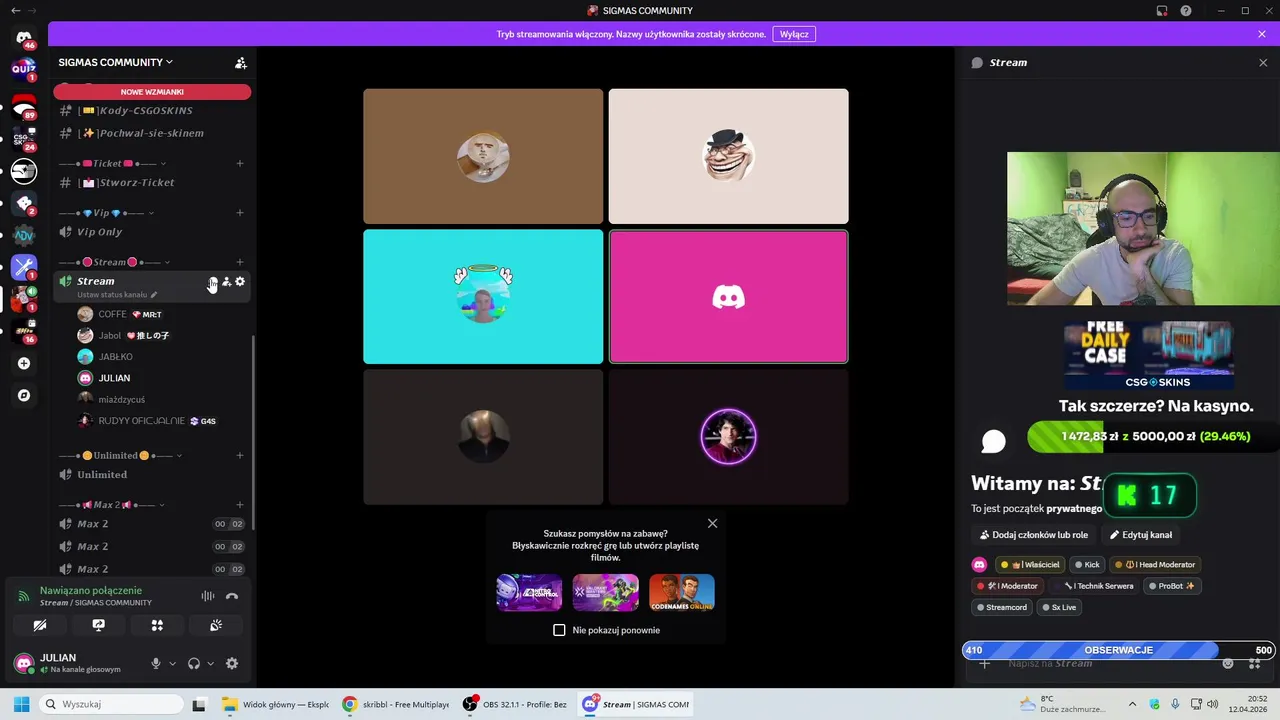This screenshot has height=720, width=1280.
Task: Open microphone input options arrow
Action: [x=172, y=663]
